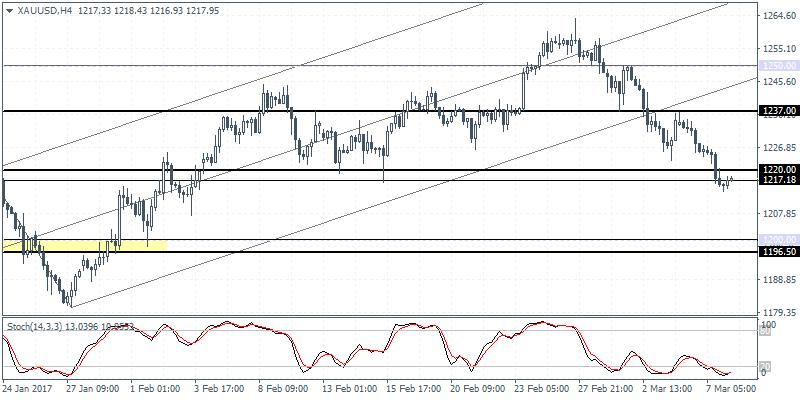The image size is (800, 400).
Task: Click the faded 1250.00 level label
Action: coord(776,66)
